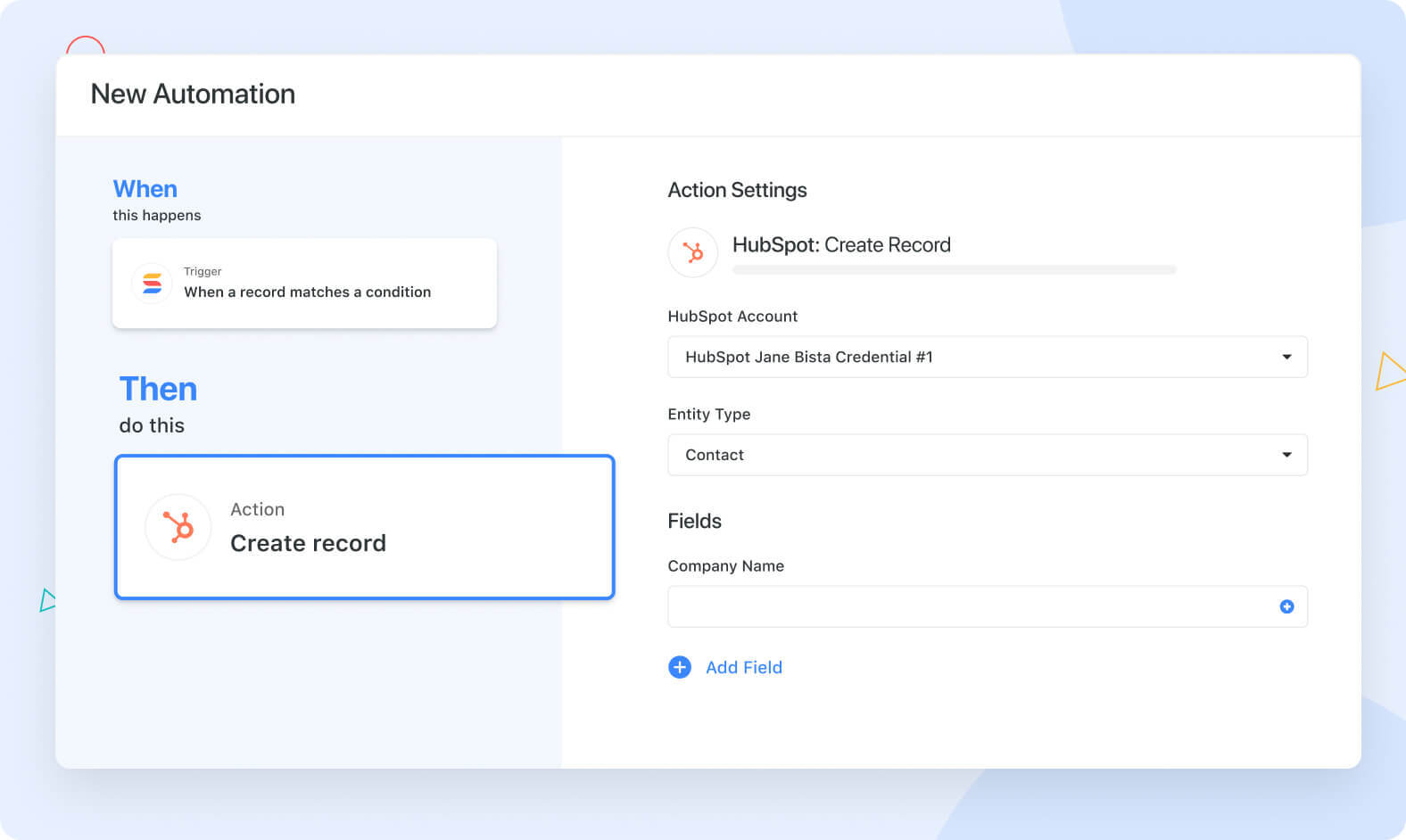Click the Company Name label
1406x840 pixels.
click(725, 566)
